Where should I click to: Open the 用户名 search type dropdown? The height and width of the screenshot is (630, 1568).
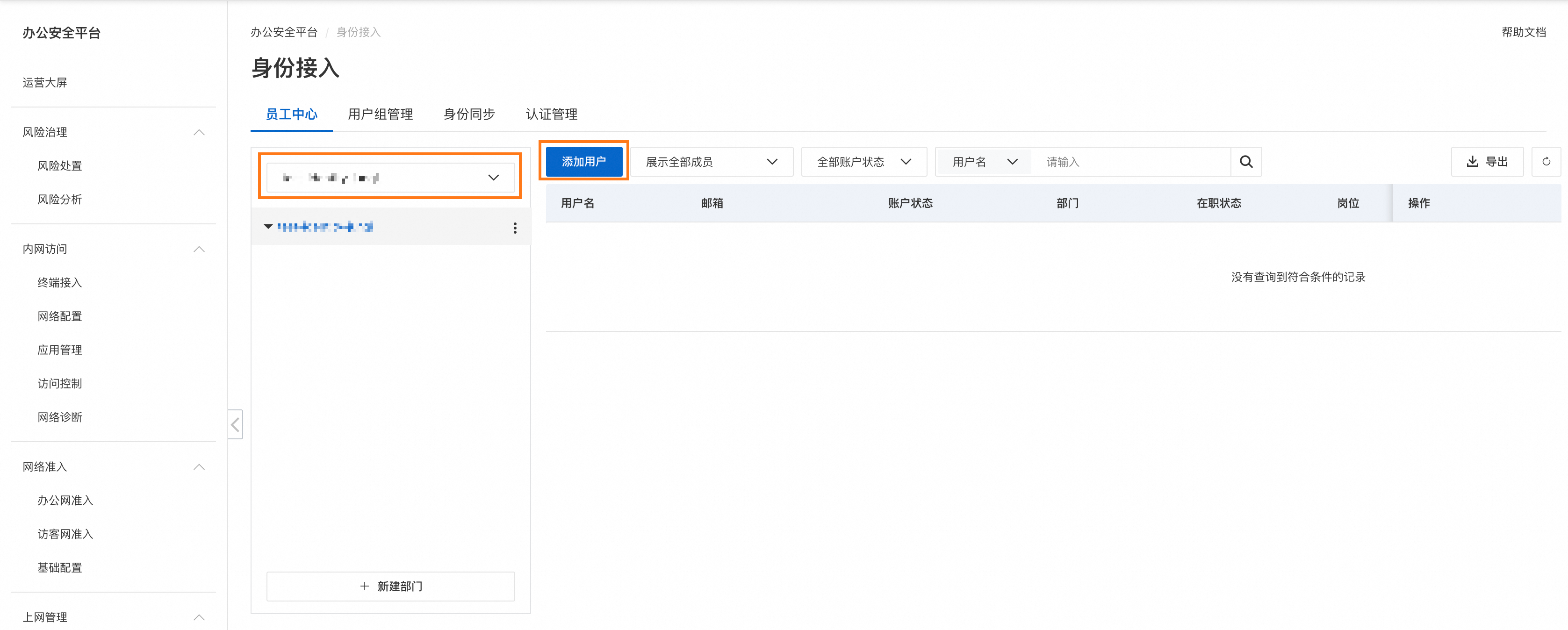click(984, 162)
